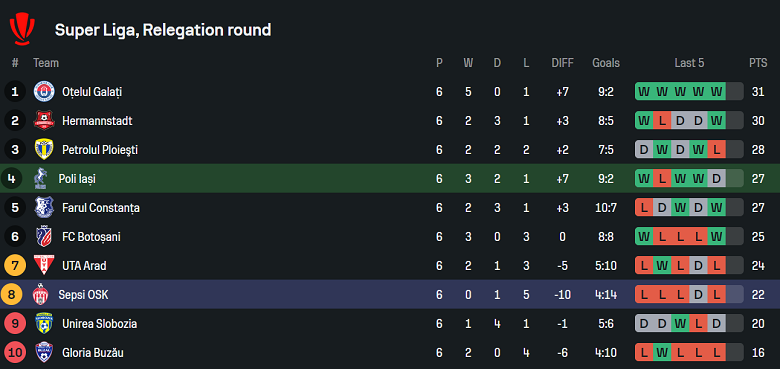Click the Super Liga trophy logo
The image size is (780, 369).
(22, 29)
